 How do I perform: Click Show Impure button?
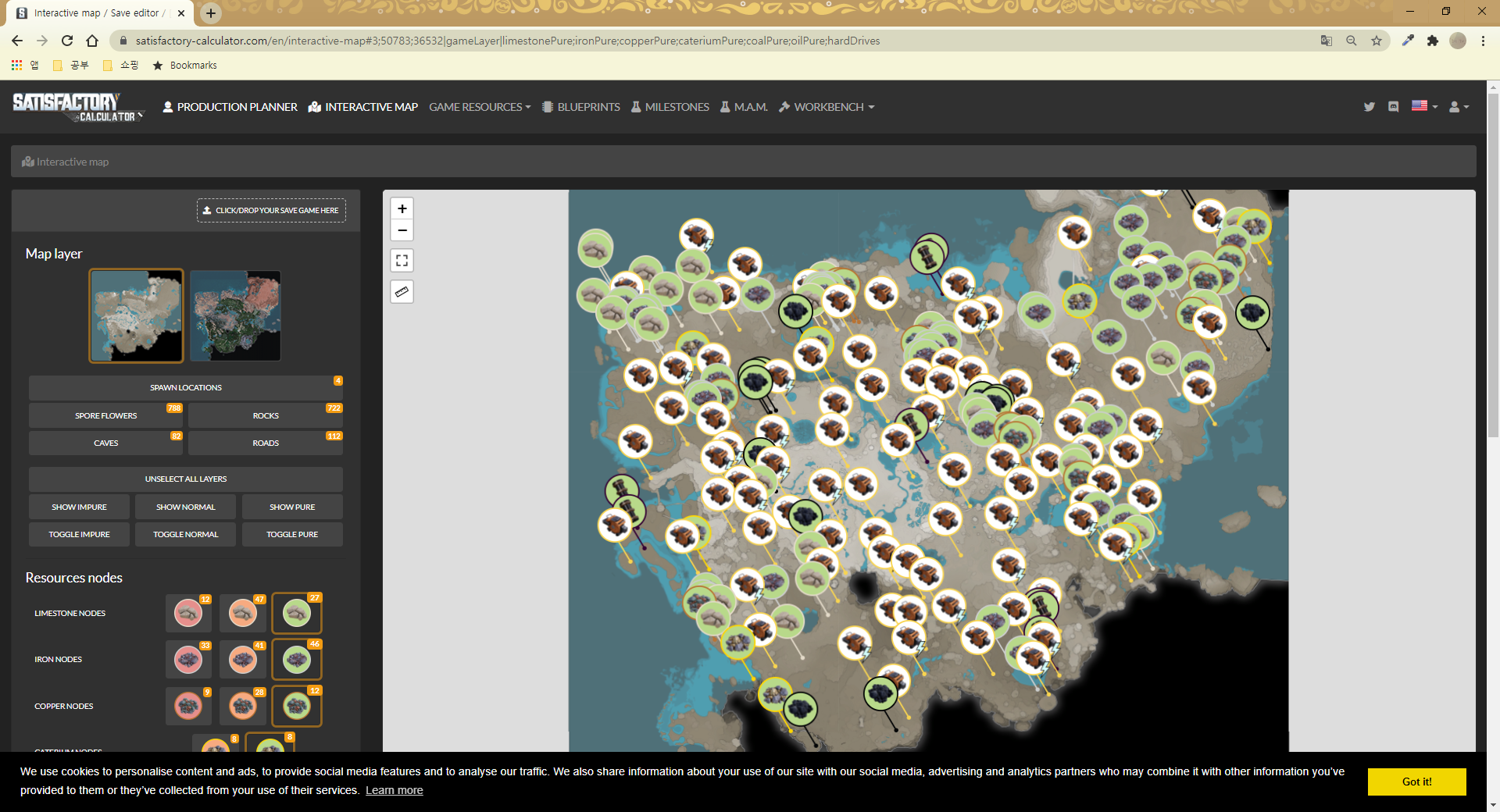79,507
